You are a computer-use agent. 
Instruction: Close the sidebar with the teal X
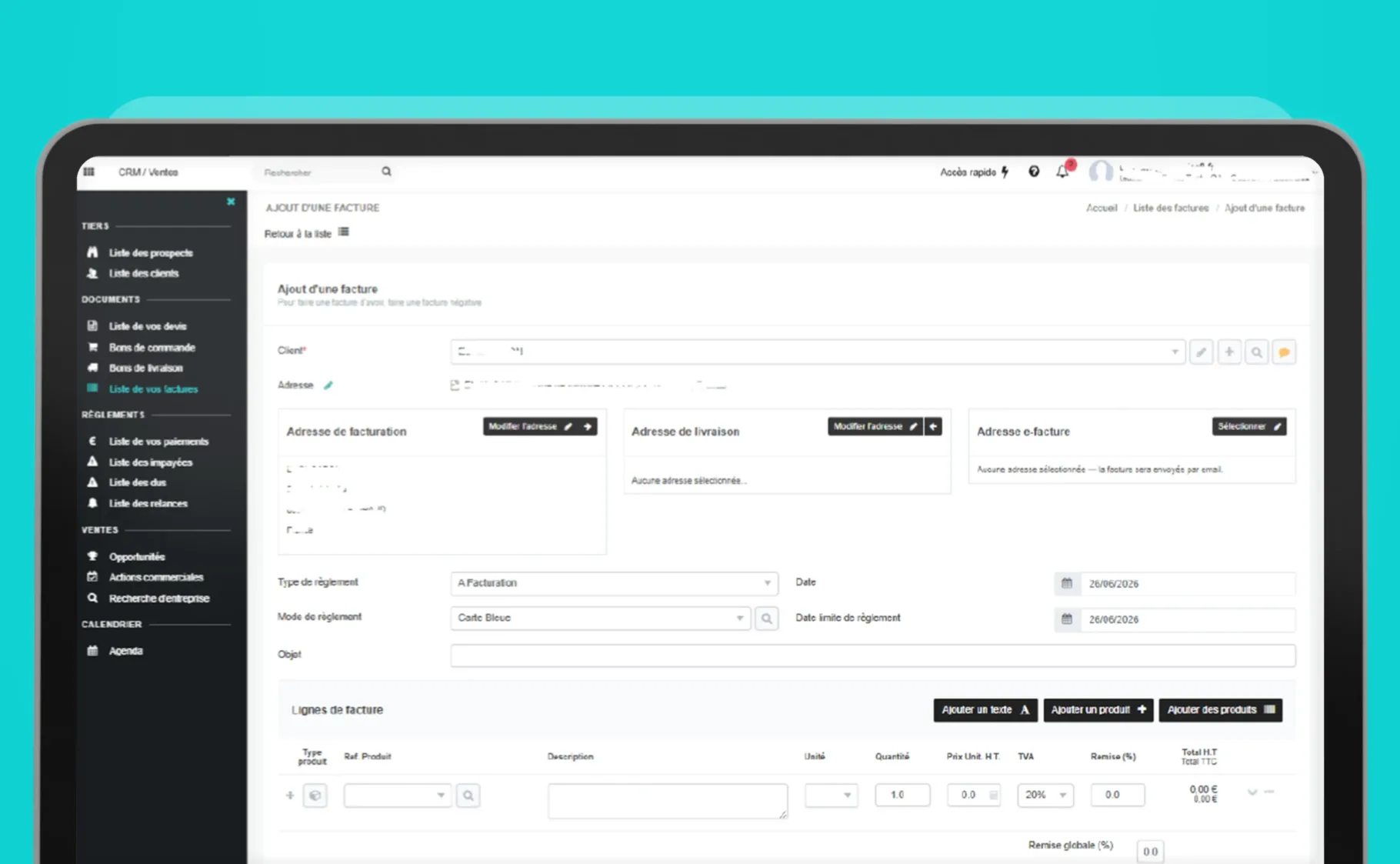tap(231, 202)
